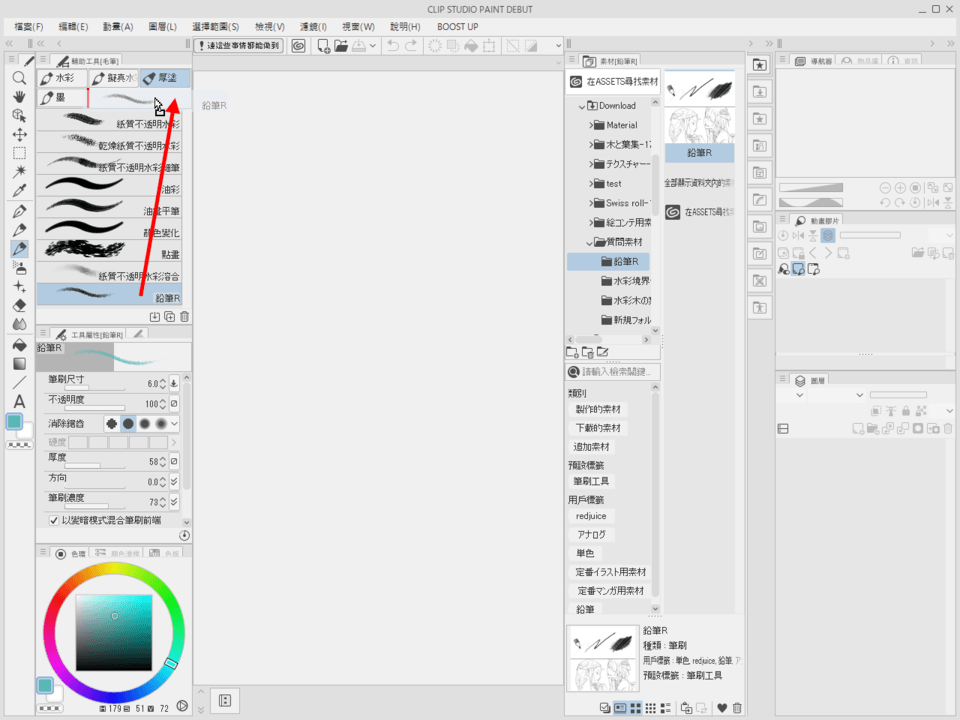Select the Fill bucket tool
The width and height of the screenshot is (960, 720).
[19, 344]
